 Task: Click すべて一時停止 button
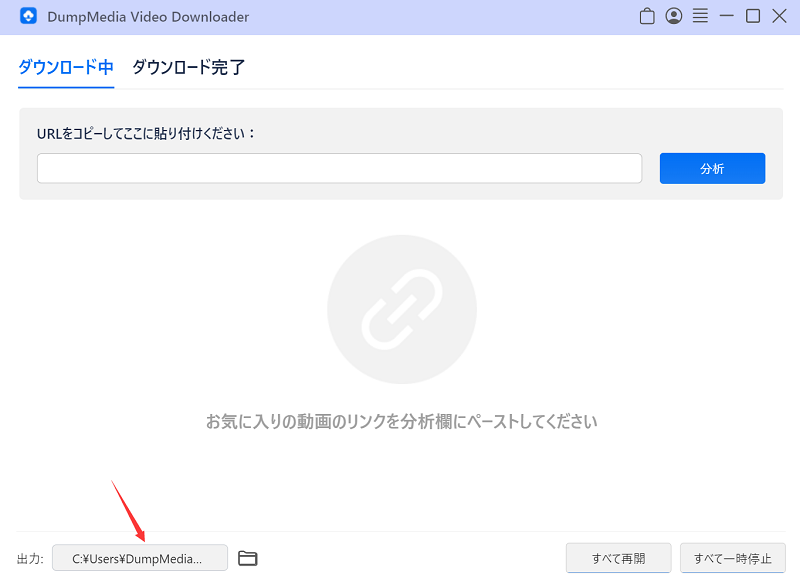tap(733, 558)
